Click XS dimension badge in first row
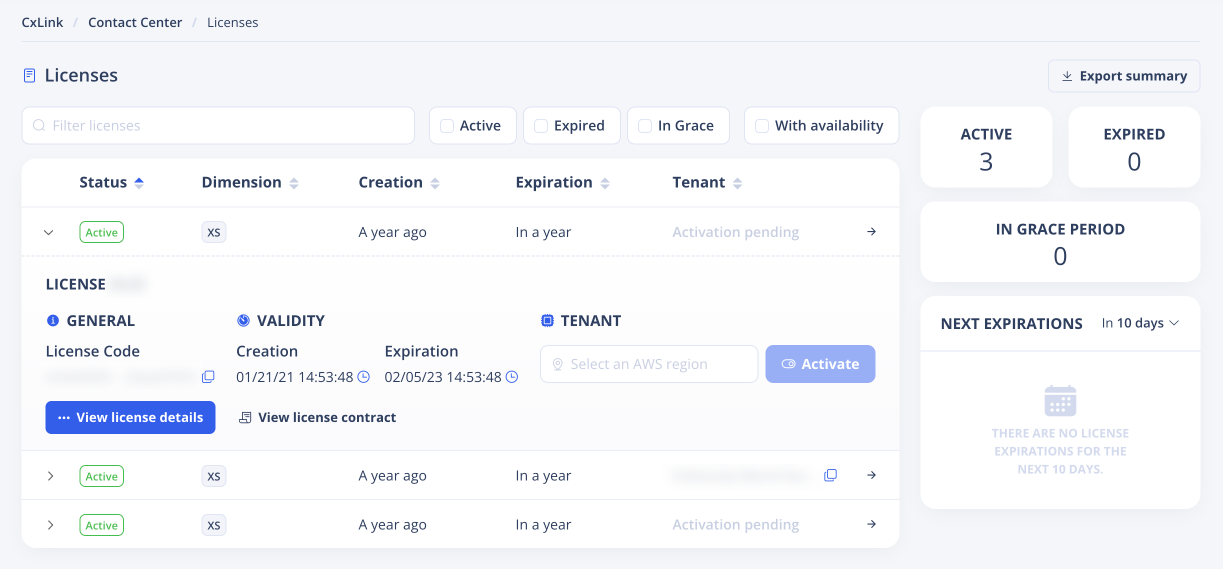The height and width of the screenshot is (569, 1223). 214,232
